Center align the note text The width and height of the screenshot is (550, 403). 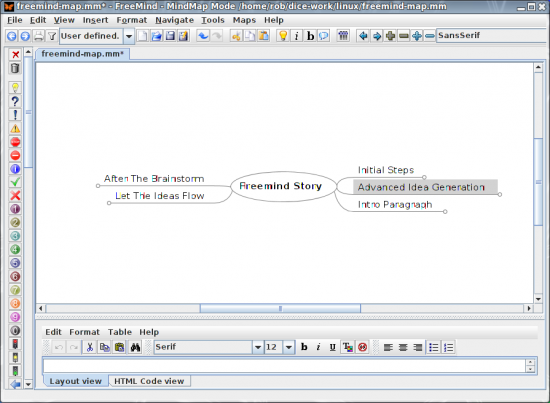(x=403, y=347)
